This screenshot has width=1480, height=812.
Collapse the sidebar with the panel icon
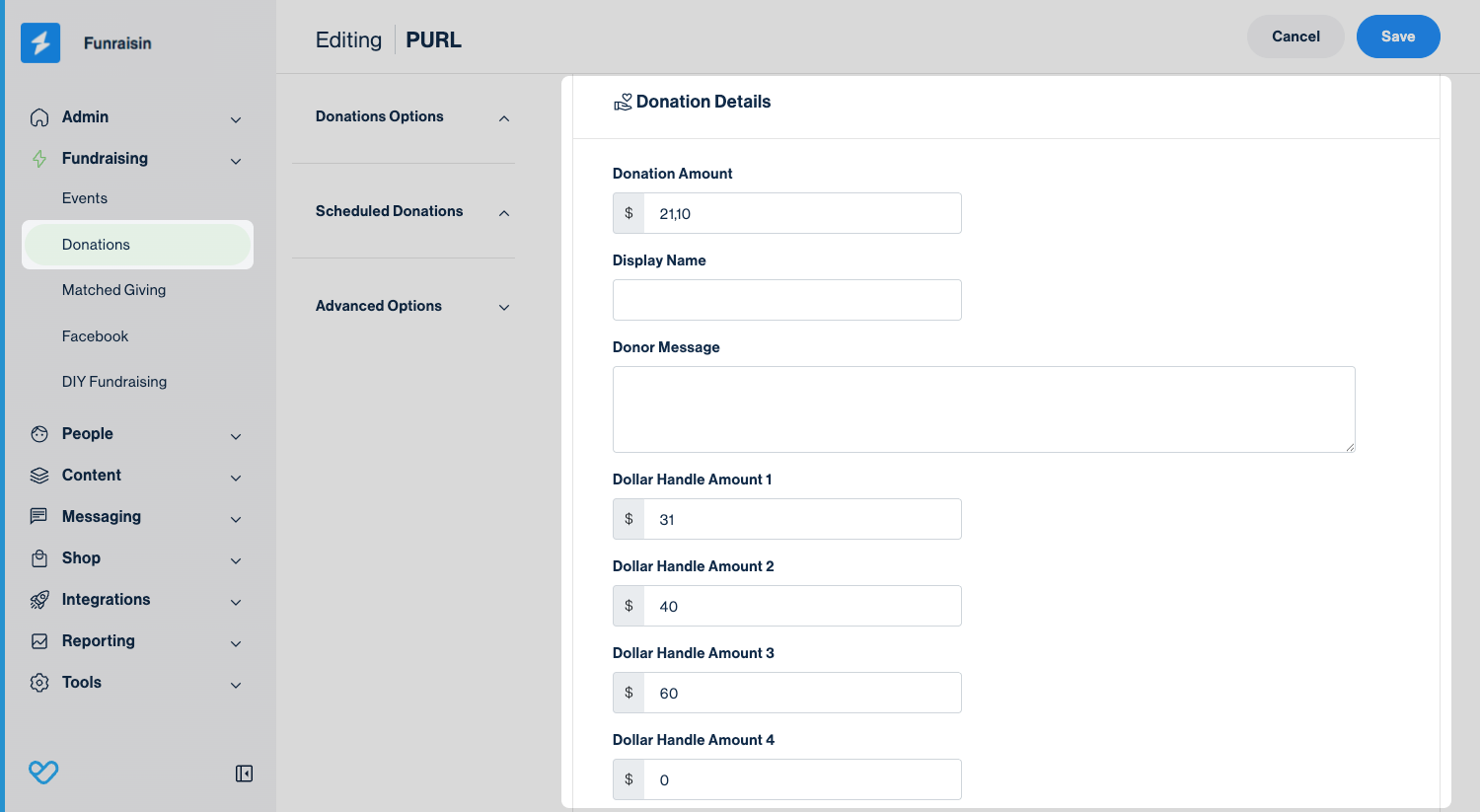[244, 774]
